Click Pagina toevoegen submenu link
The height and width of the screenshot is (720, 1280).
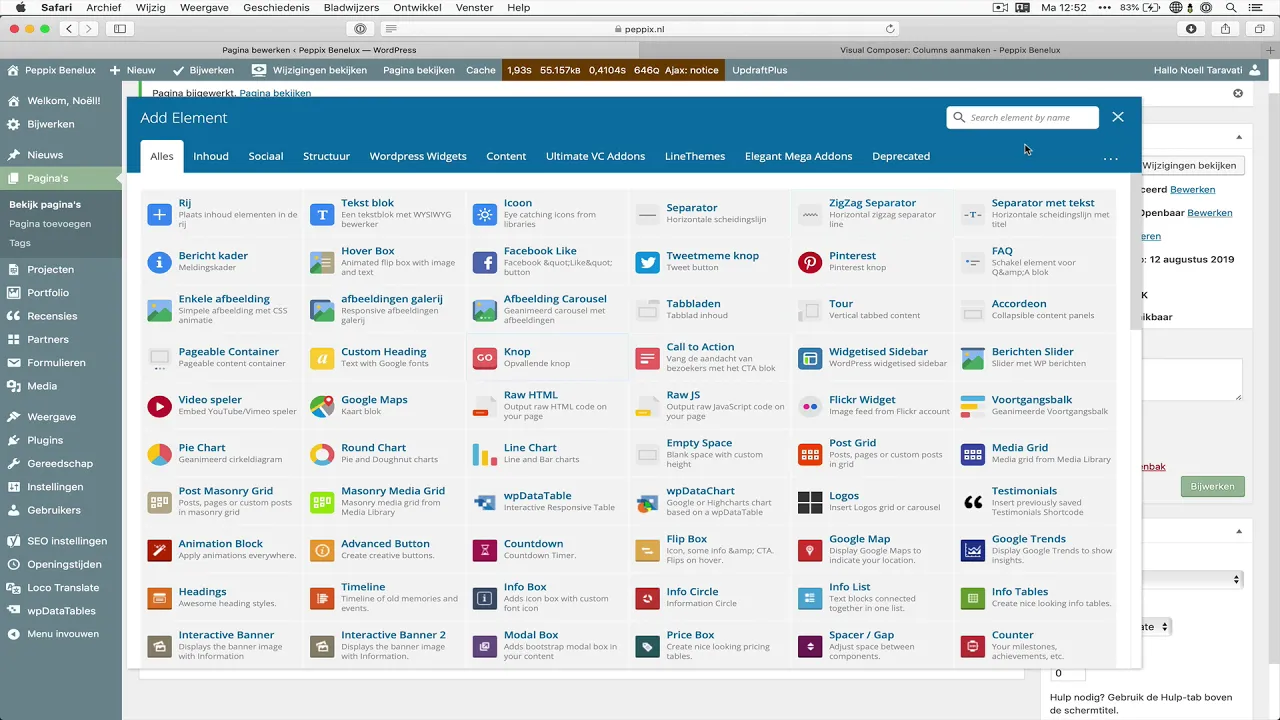50,224
